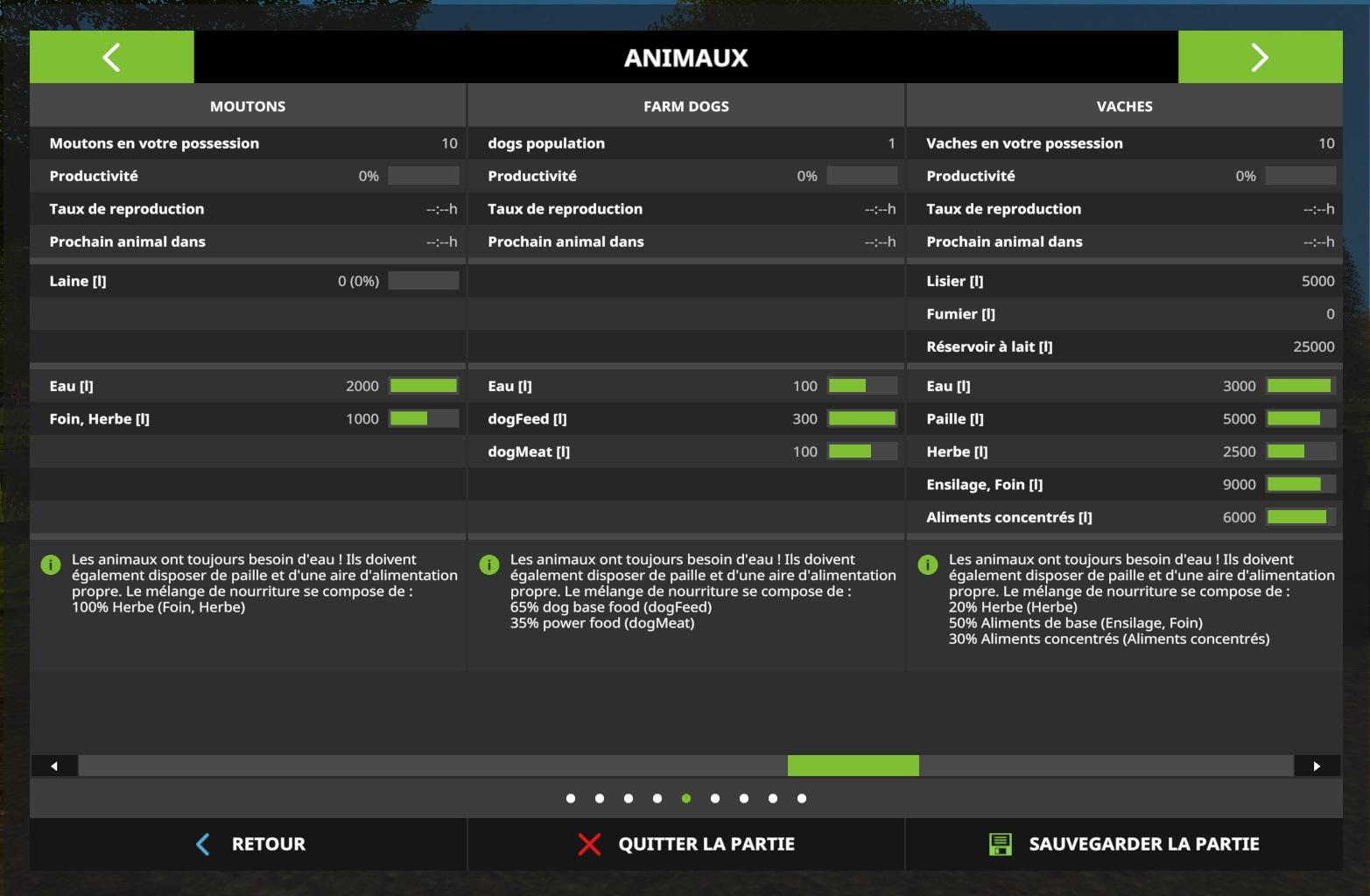Click the blue Retour chevron icon
Image resolution: width=1370 pixels, height=896 pixels.
coord(203,844)
